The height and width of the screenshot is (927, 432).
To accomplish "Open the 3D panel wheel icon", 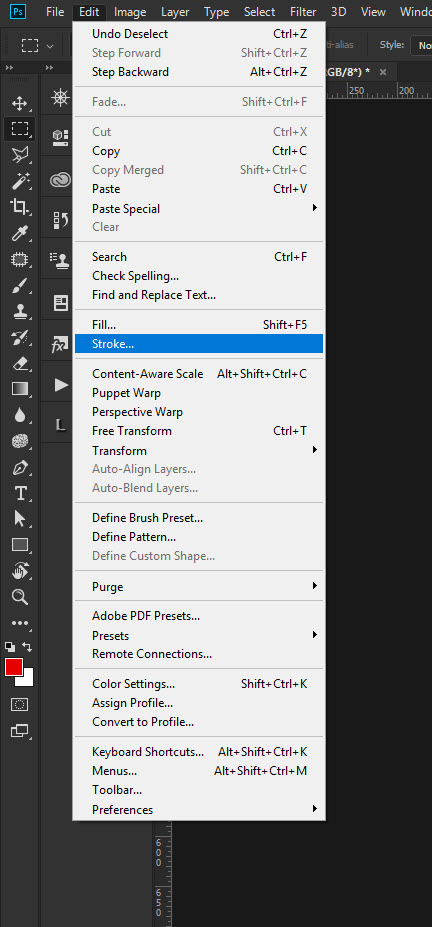I will tap(60, 98).
